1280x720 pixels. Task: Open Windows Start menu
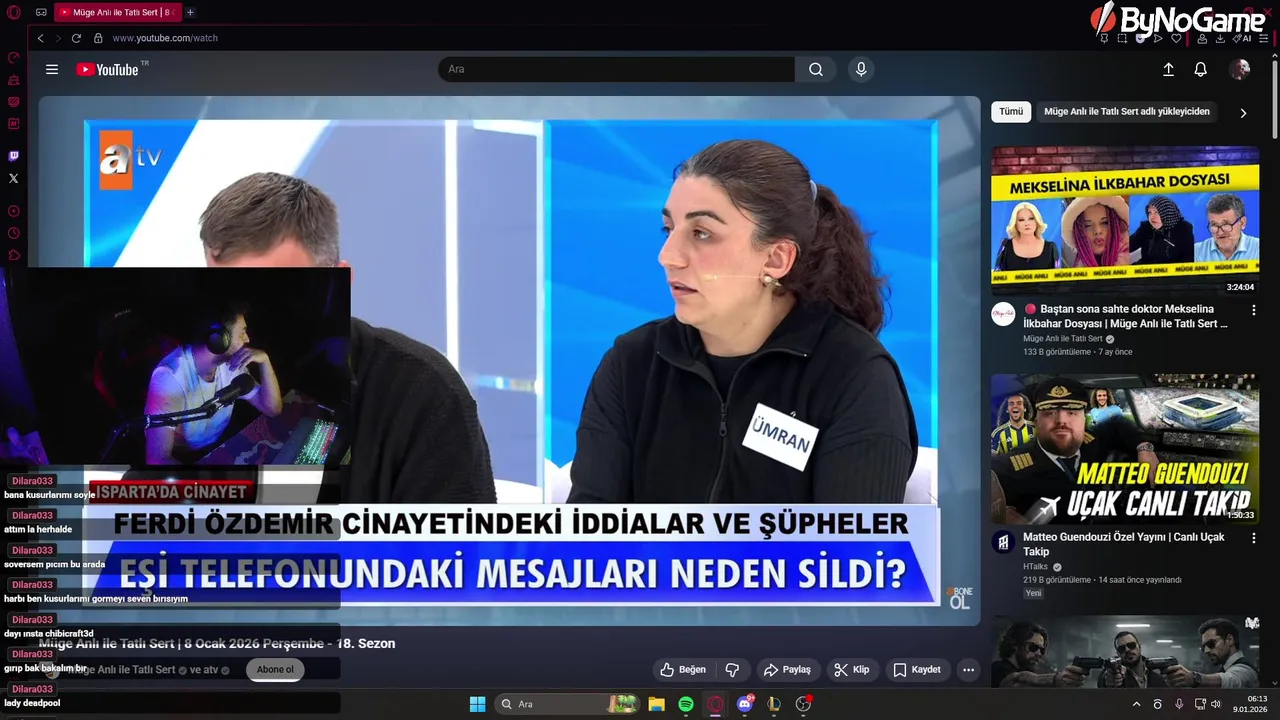(x=477, y=704)
